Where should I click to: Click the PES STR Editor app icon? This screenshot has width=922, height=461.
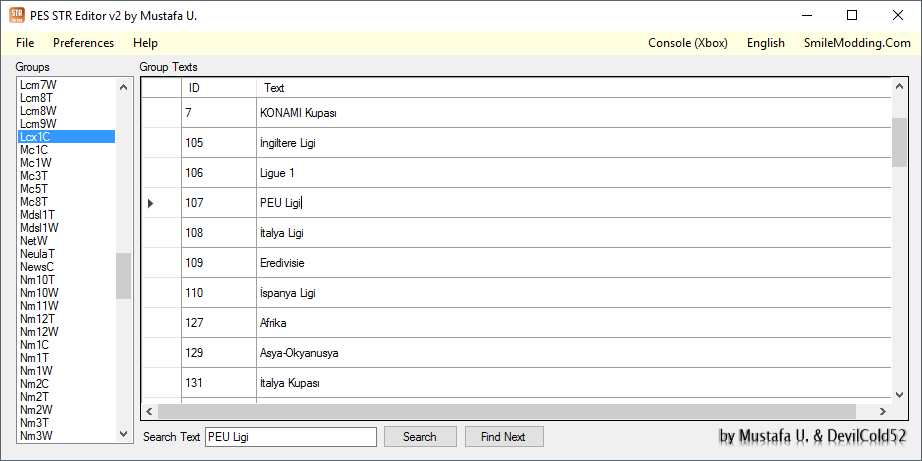[16, 16]
